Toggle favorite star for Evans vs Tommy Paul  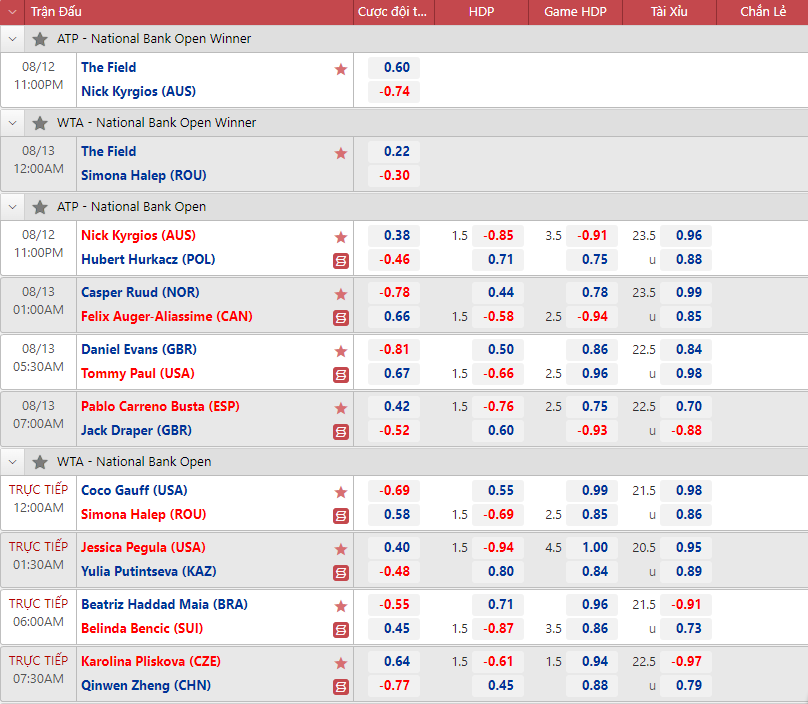341,351
